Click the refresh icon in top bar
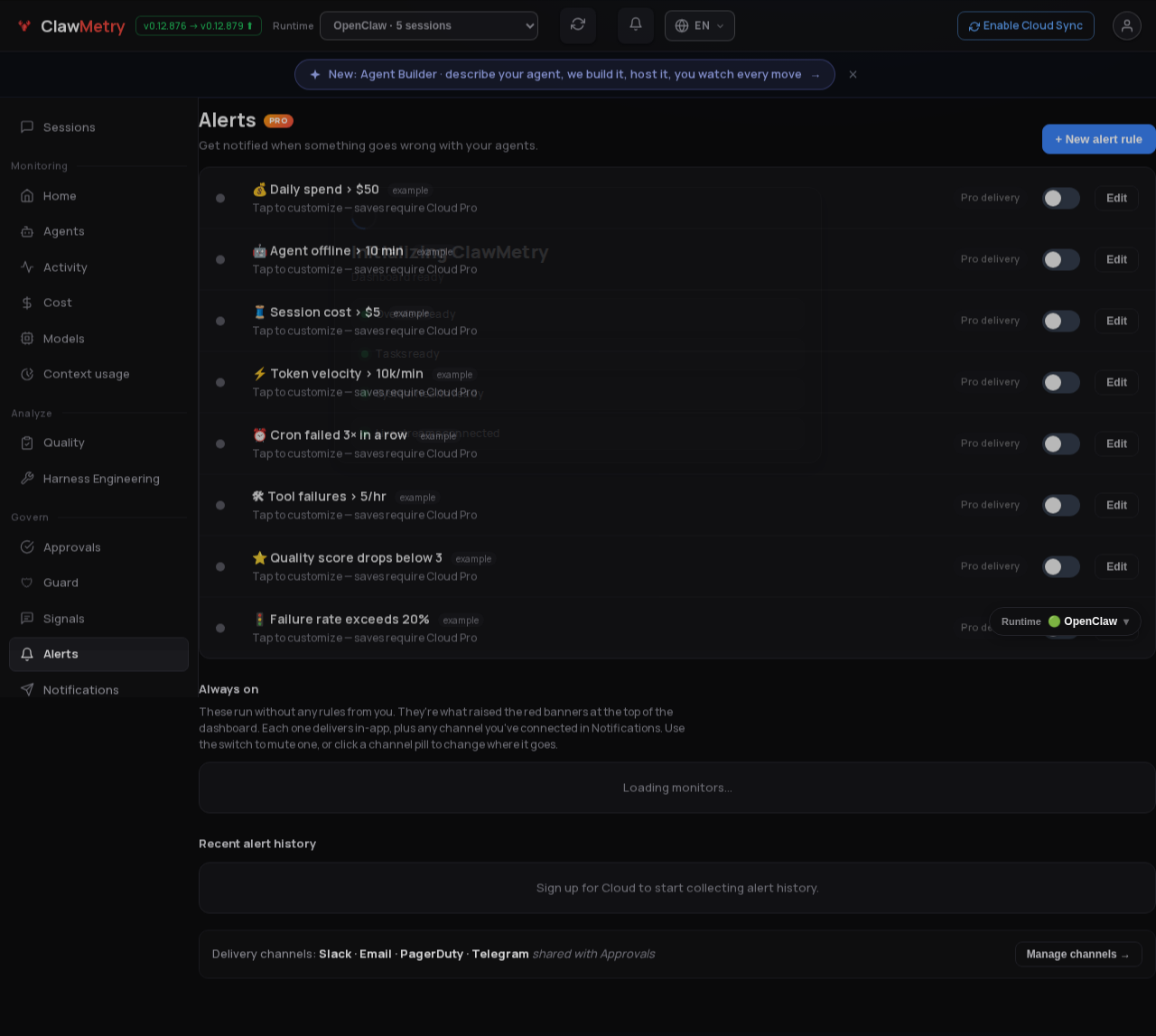 click(x=578, y=25)
